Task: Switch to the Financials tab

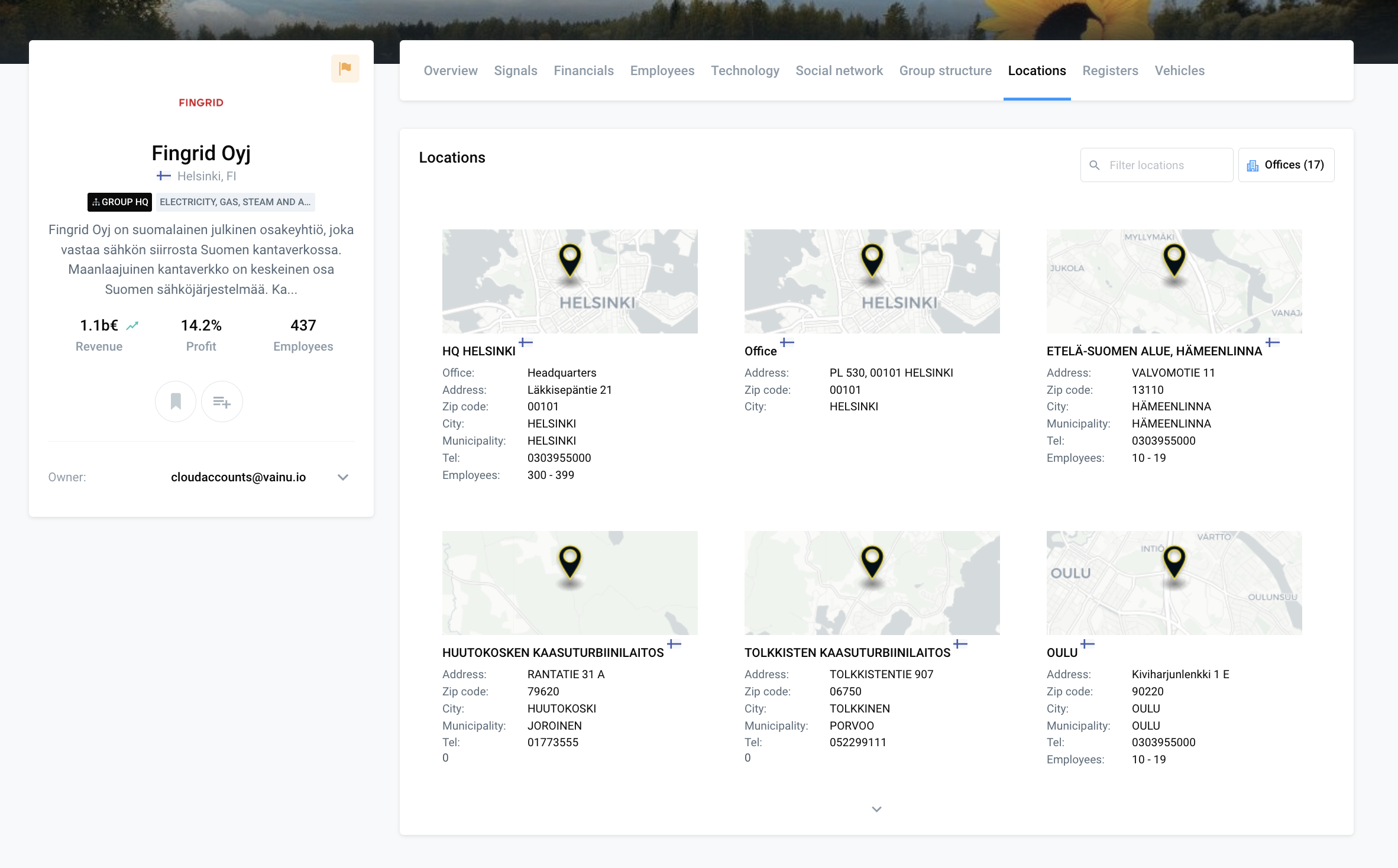Action: 583,71
